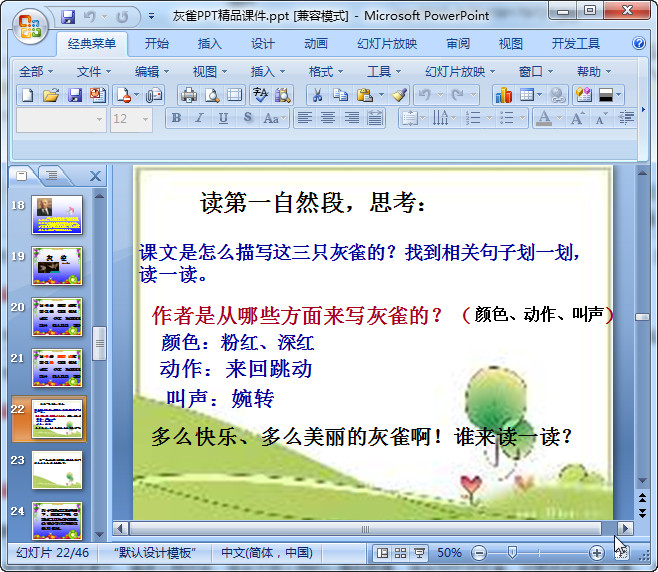
Task: Expand the 编辑 dropdown menu
Action: [x=151, y=72]
